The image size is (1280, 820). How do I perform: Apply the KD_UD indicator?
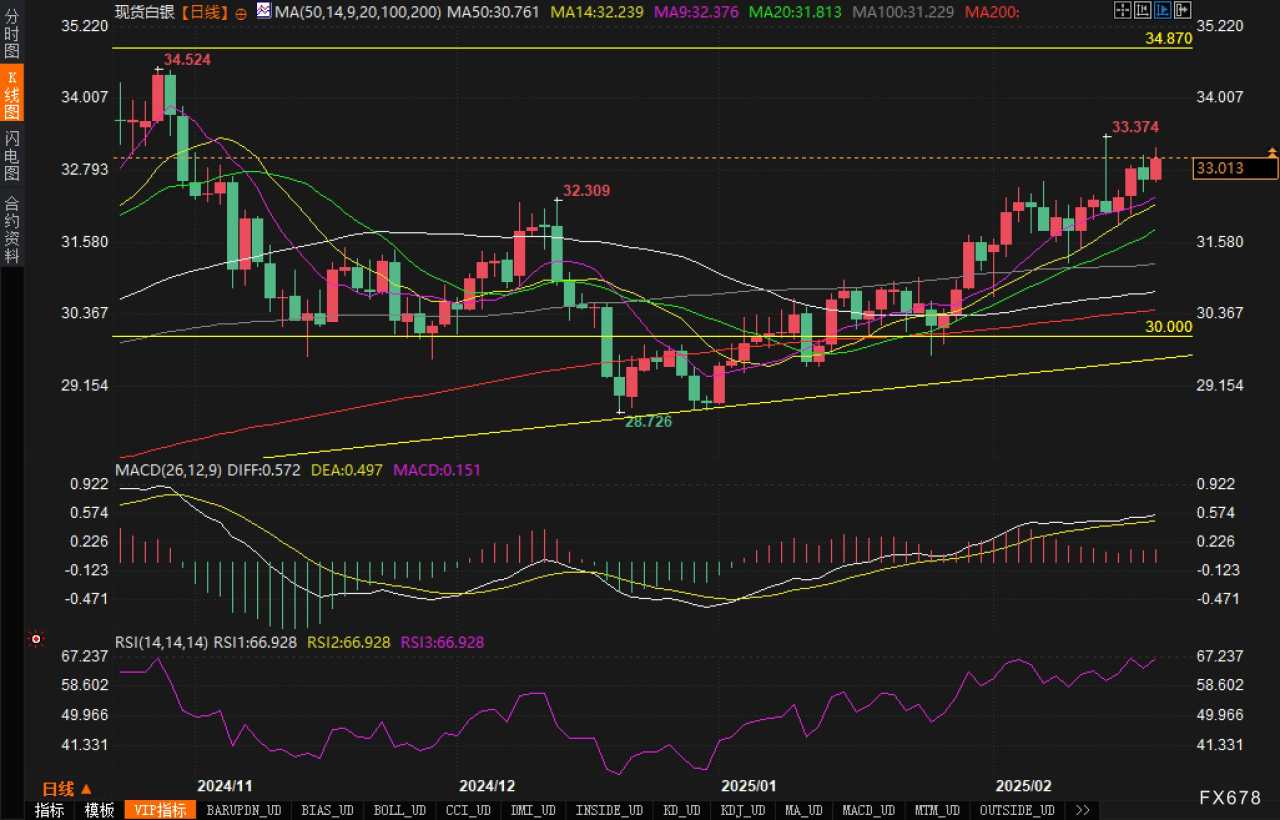(x=682, y=810)
